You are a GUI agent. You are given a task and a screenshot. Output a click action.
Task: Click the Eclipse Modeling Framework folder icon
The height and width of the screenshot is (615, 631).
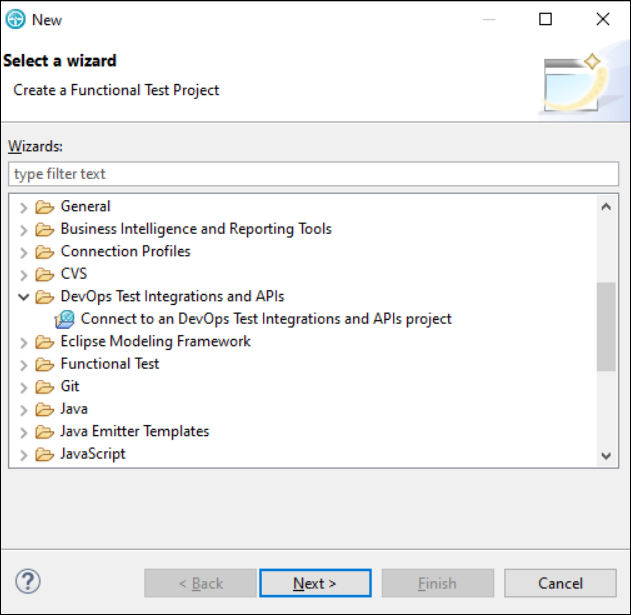click(44, 342)
